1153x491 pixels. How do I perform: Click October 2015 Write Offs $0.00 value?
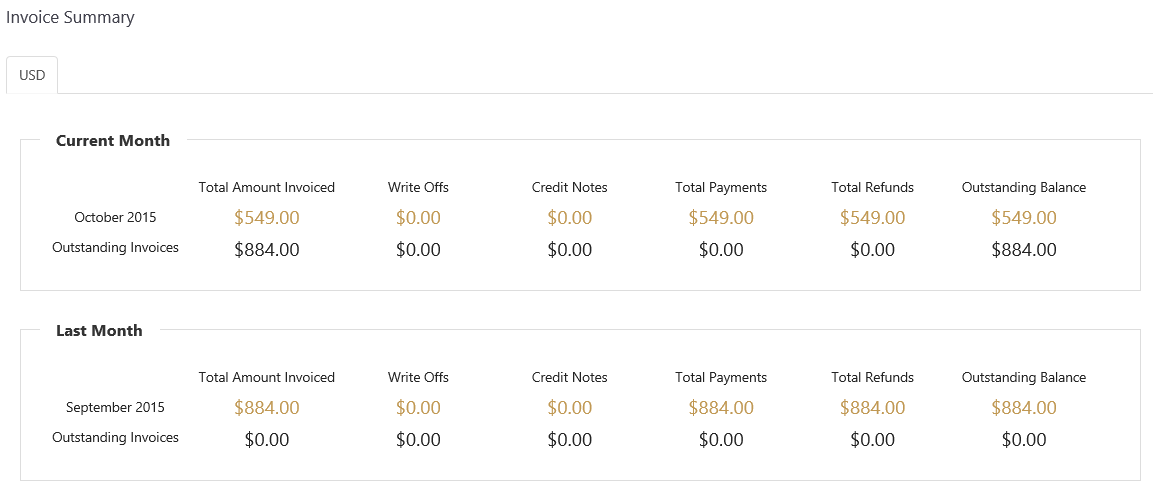pos(418,218)
